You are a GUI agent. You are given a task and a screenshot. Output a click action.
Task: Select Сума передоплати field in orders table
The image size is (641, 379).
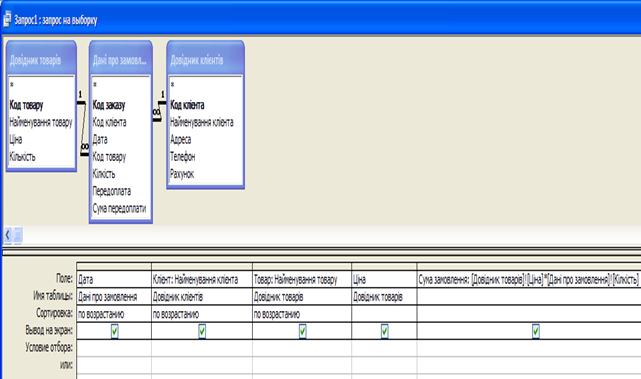(x=119, y=208)
